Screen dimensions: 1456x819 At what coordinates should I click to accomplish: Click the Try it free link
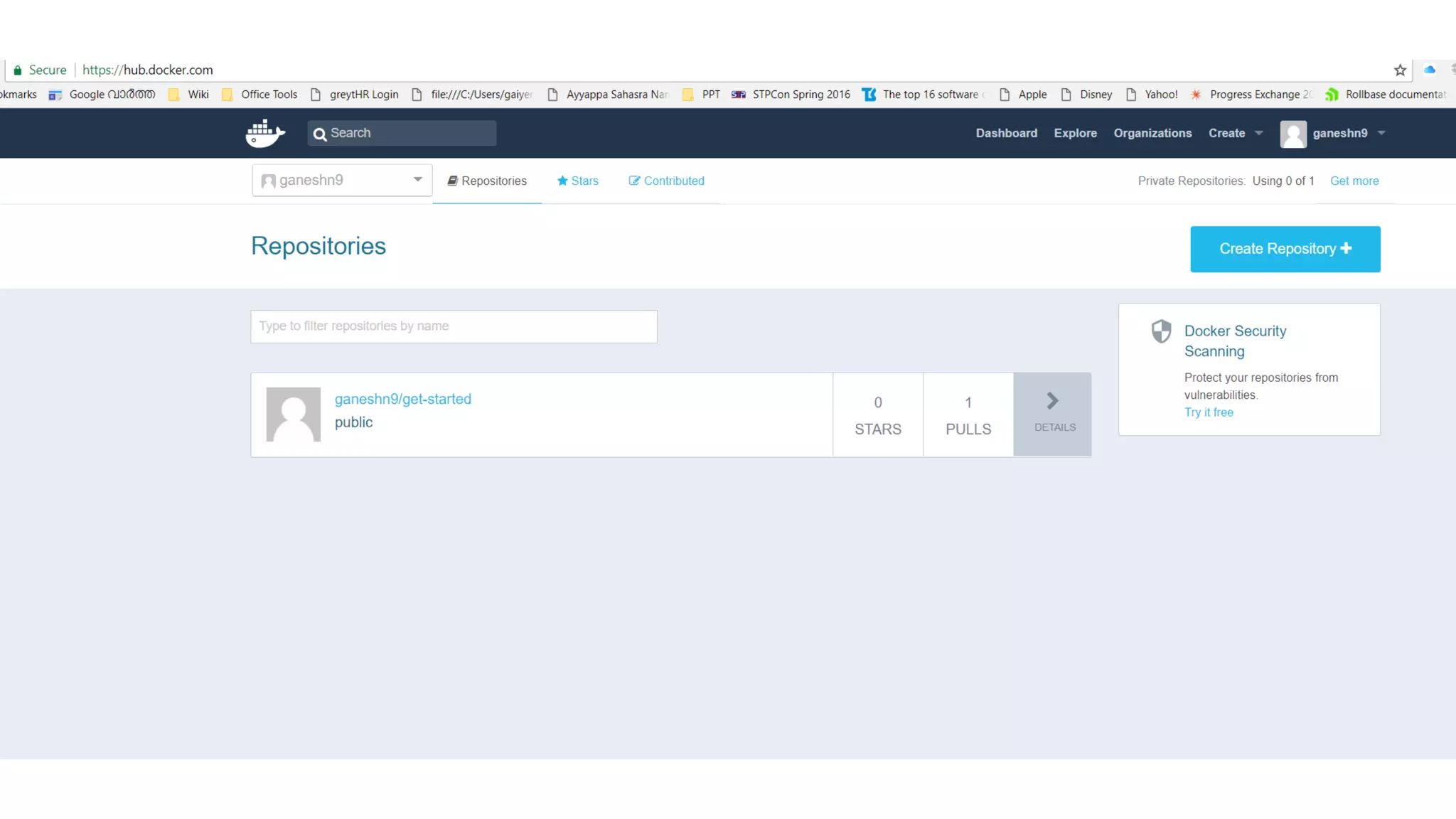pos(1209,412)
